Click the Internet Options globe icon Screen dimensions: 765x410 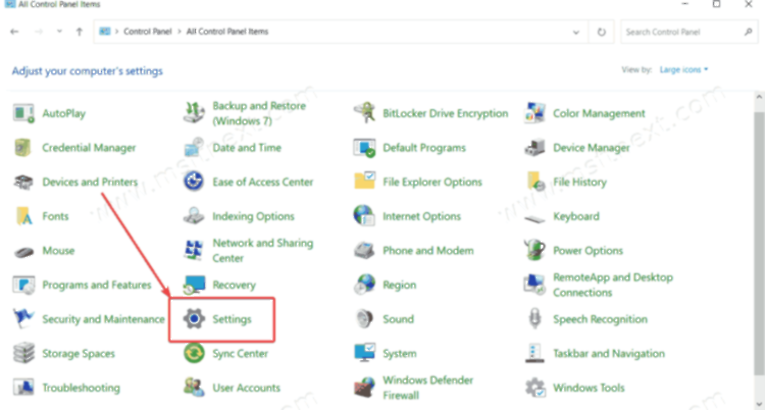(364, 216)
